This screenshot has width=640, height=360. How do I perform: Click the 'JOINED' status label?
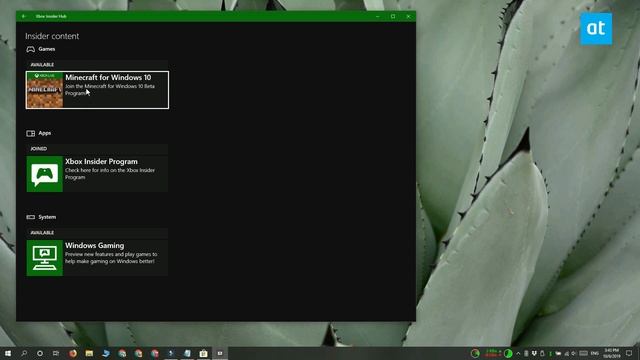click(x=39, y=149)
